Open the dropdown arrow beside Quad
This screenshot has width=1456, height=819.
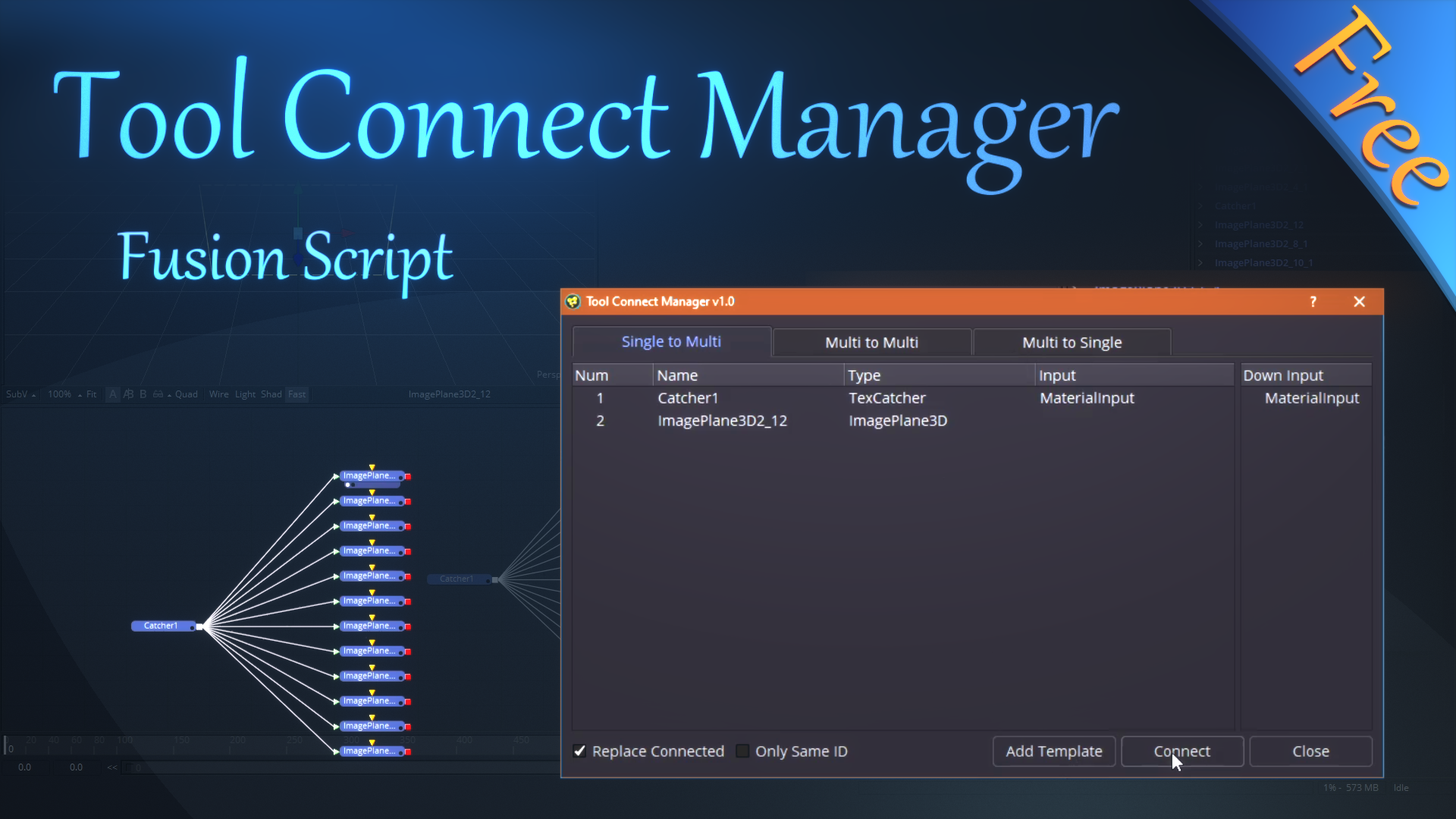coord(169,395)
